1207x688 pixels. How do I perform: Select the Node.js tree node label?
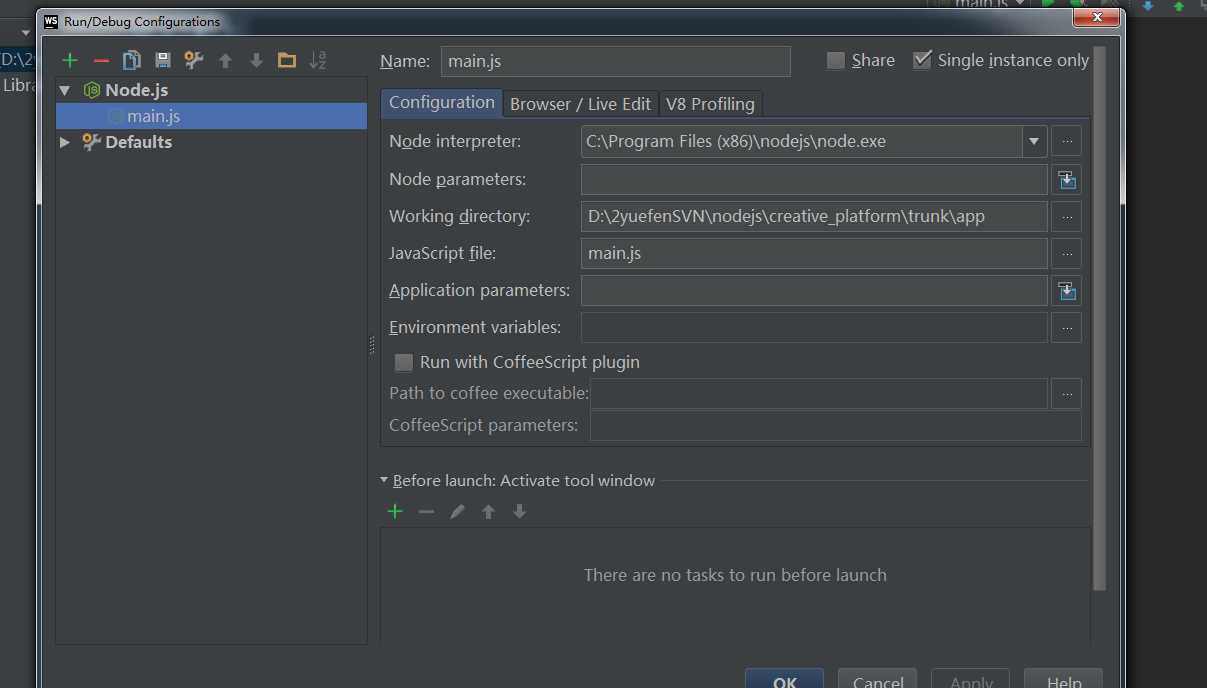137,90
